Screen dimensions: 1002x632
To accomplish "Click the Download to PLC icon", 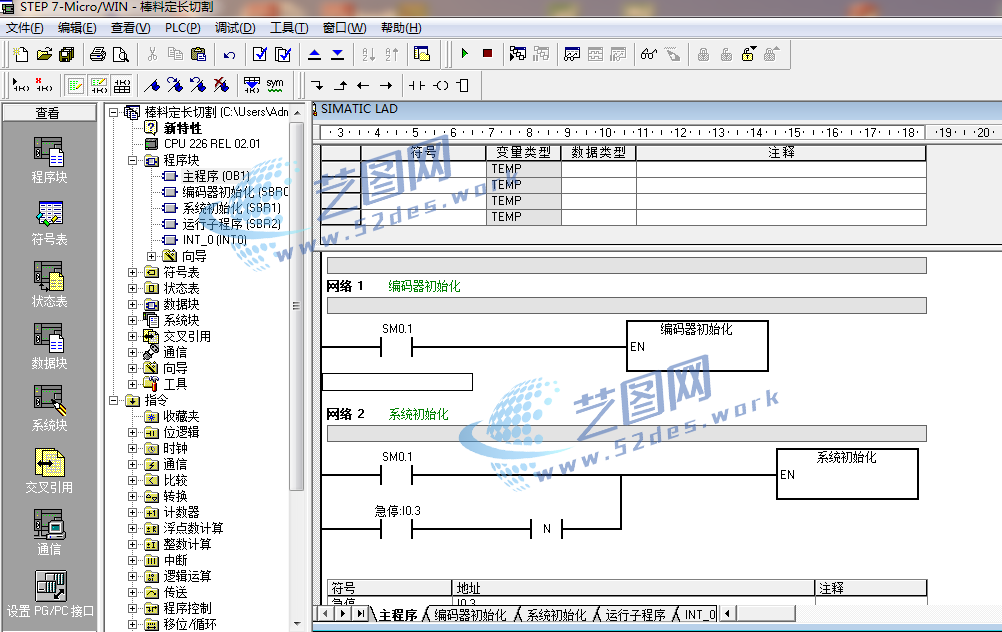I will (337, 54).
